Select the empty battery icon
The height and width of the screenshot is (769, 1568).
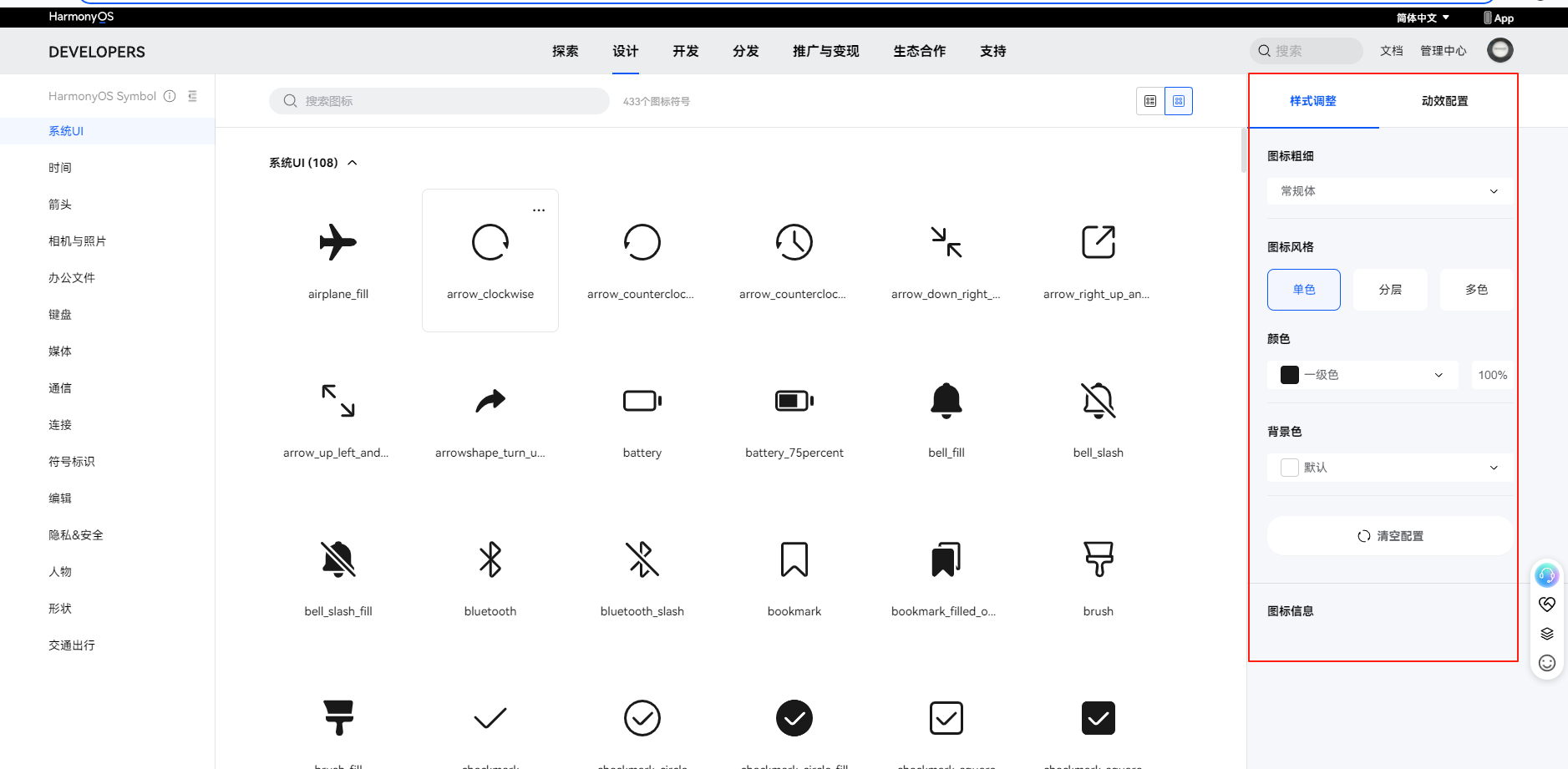(x=642, y=401)
